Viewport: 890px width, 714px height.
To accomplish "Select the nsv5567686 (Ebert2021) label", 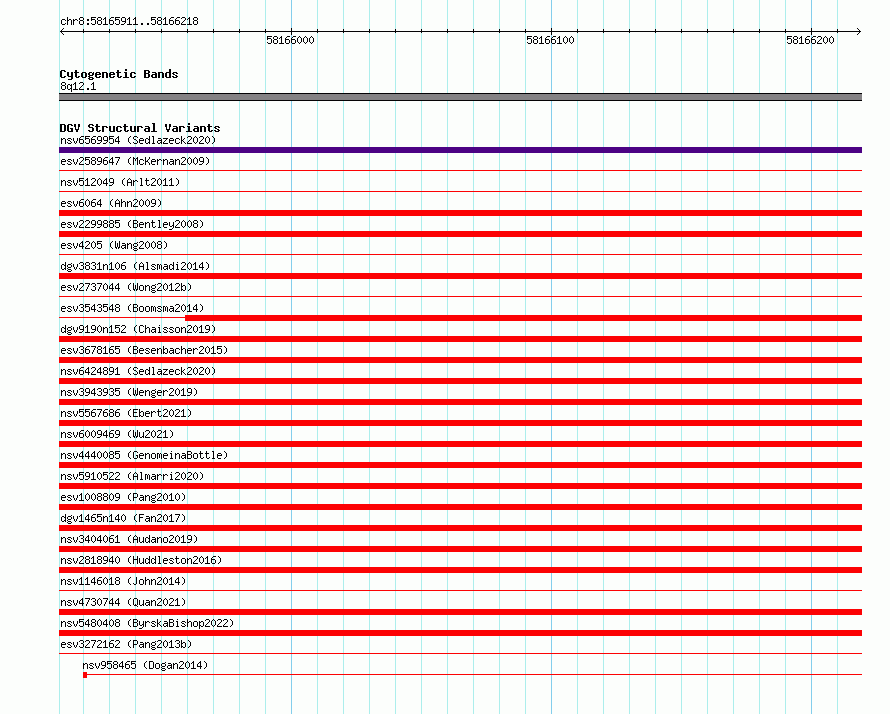I will click(126, 413).
